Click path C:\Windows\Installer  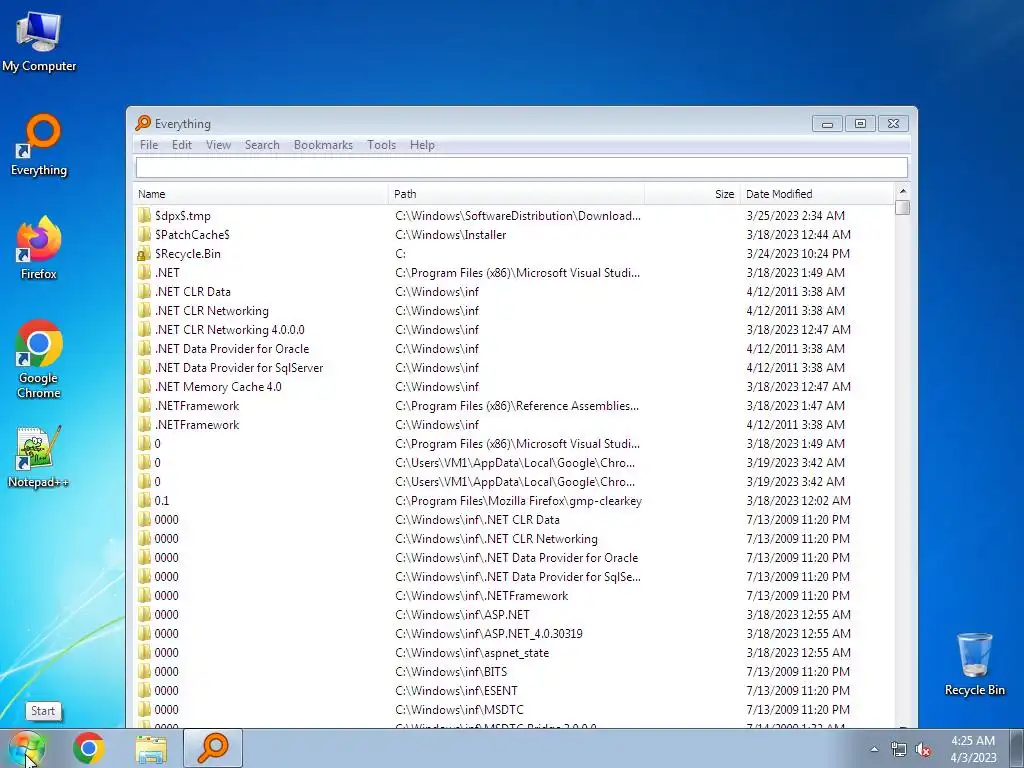click(450, 234)
